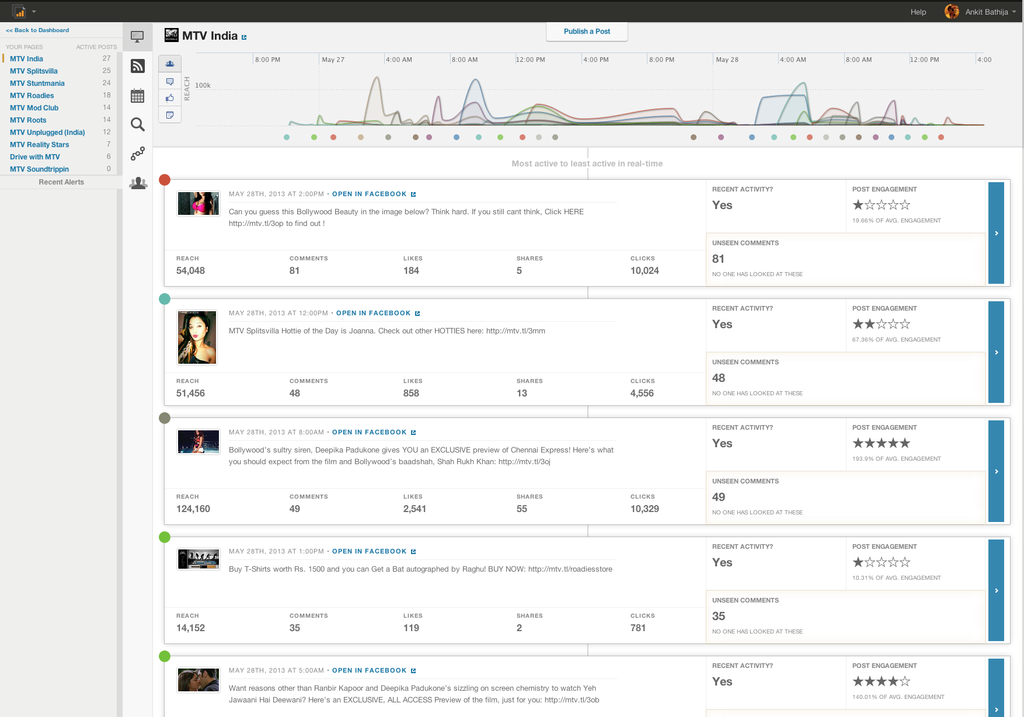
Task: Open the 8:00AM Deepika Padukone post in Facebook
Action: tap(369, 432)
